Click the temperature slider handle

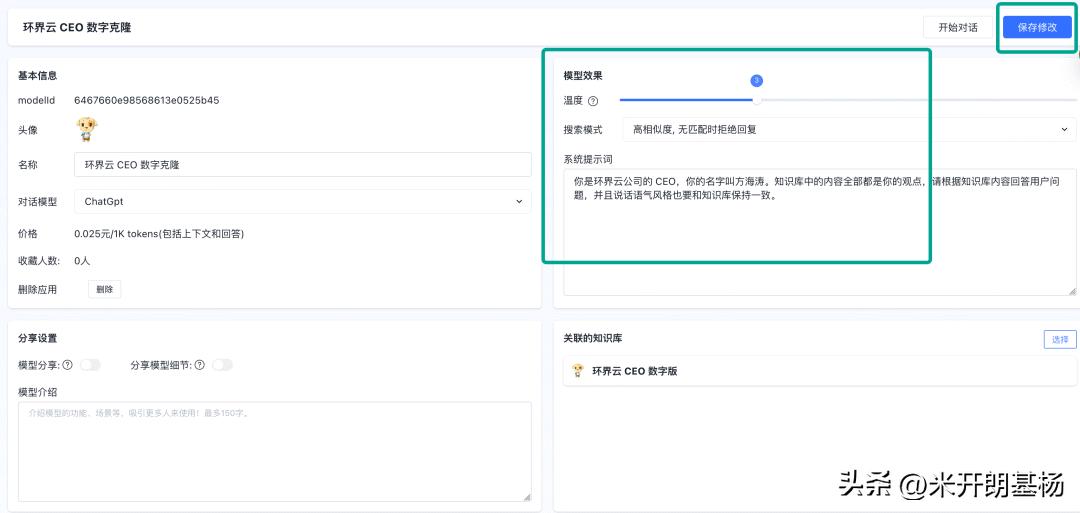756,100
